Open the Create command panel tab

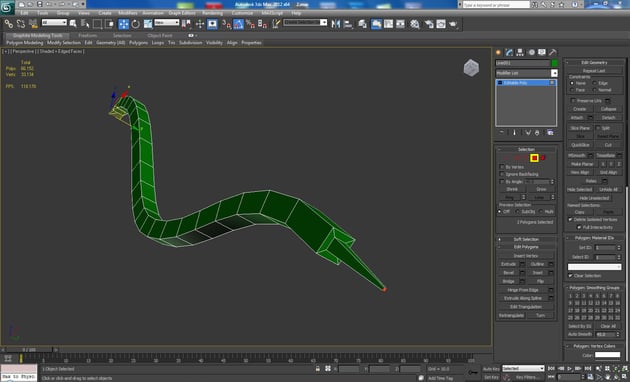499,52
